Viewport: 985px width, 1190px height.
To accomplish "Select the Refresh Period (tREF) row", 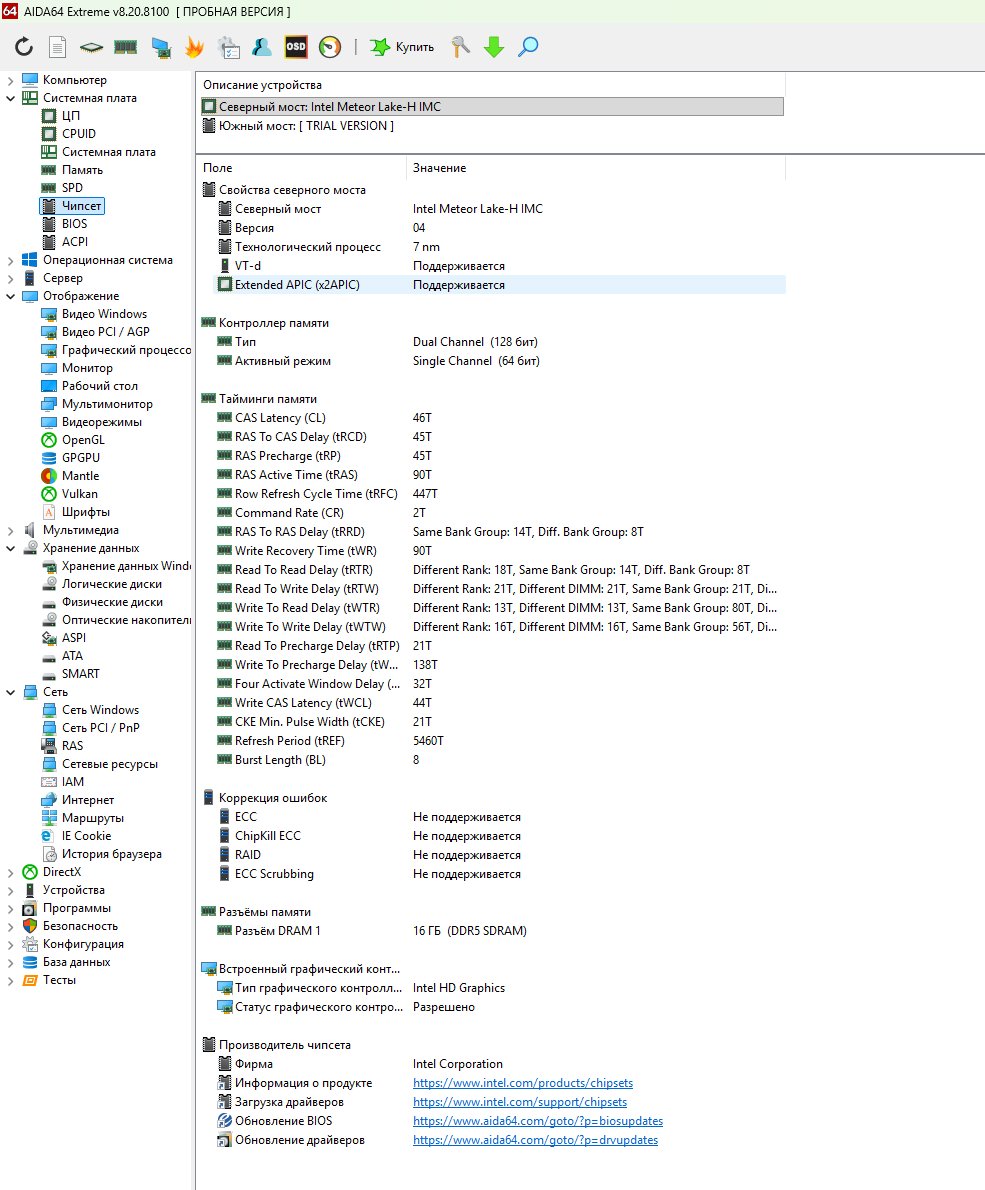I will pyautogui.click(x=500, y=741).
